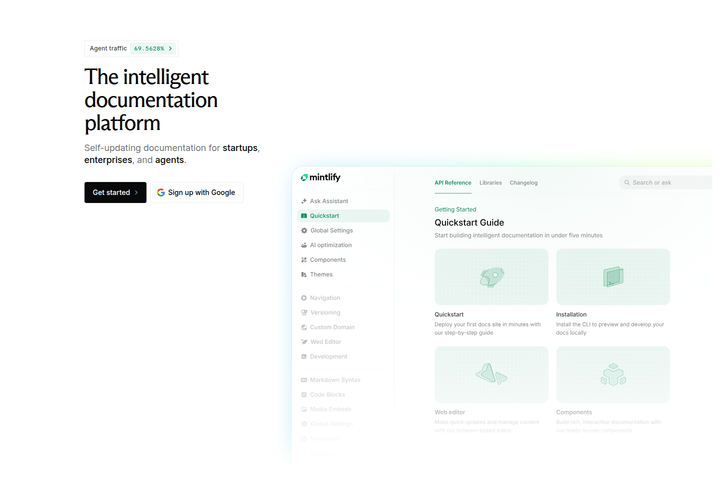This screenshot has width=720, height=487.
Task: Click the word startups in tagline
Action: [240, 148]
